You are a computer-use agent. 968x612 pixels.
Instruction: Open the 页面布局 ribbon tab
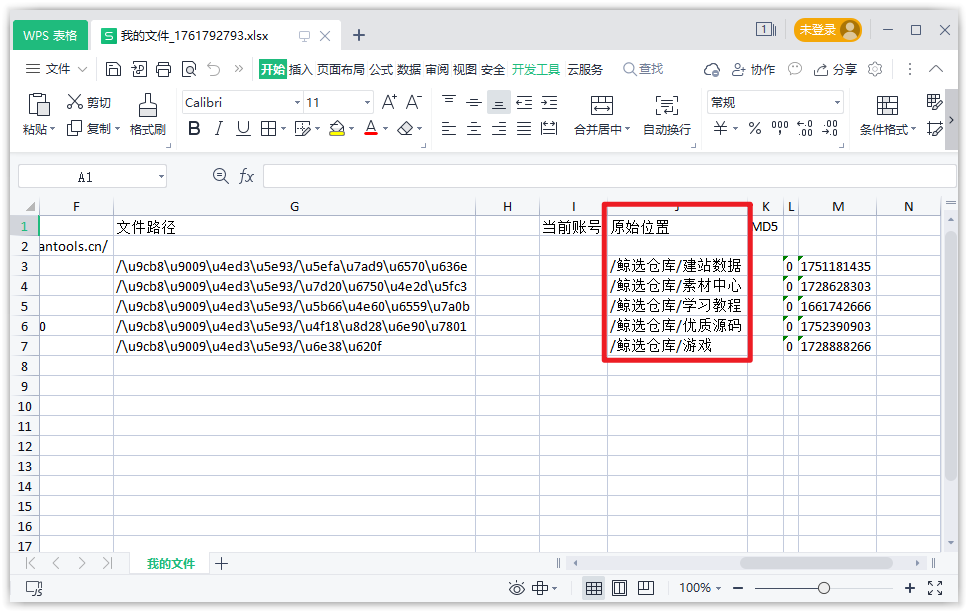click(x=341, y=69)
